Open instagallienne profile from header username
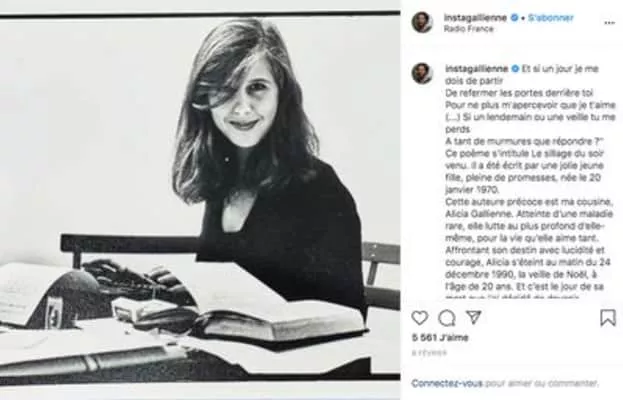The image size is (623, 400). (475, 17)
